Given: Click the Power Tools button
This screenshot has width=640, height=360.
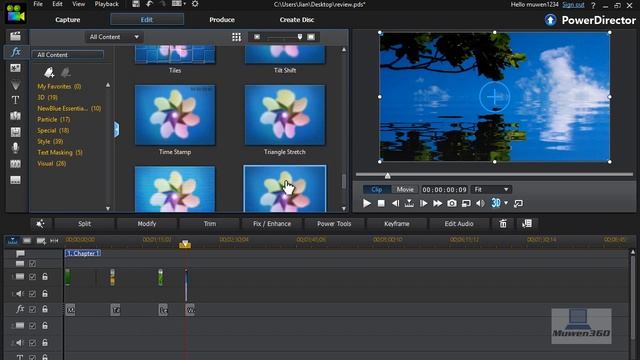Looking at the screenshot, I should click(334, 224).
